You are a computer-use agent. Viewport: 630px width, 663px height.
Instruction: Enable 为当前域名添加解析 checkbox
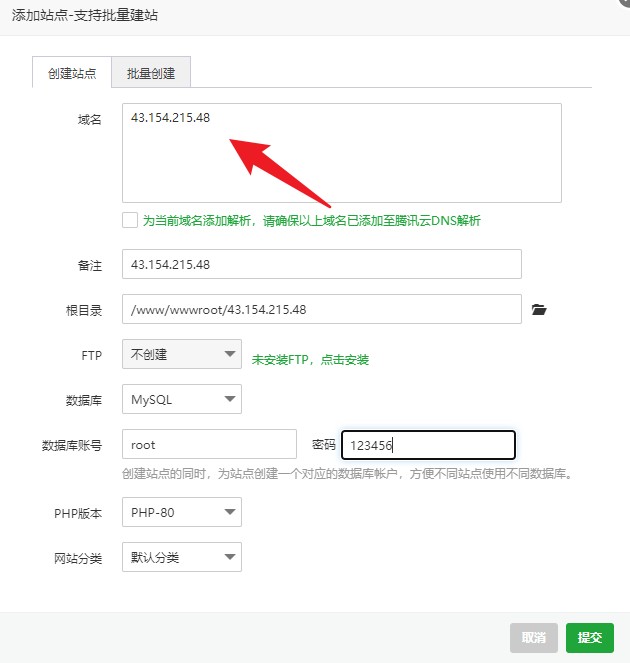tap(129, 220)
